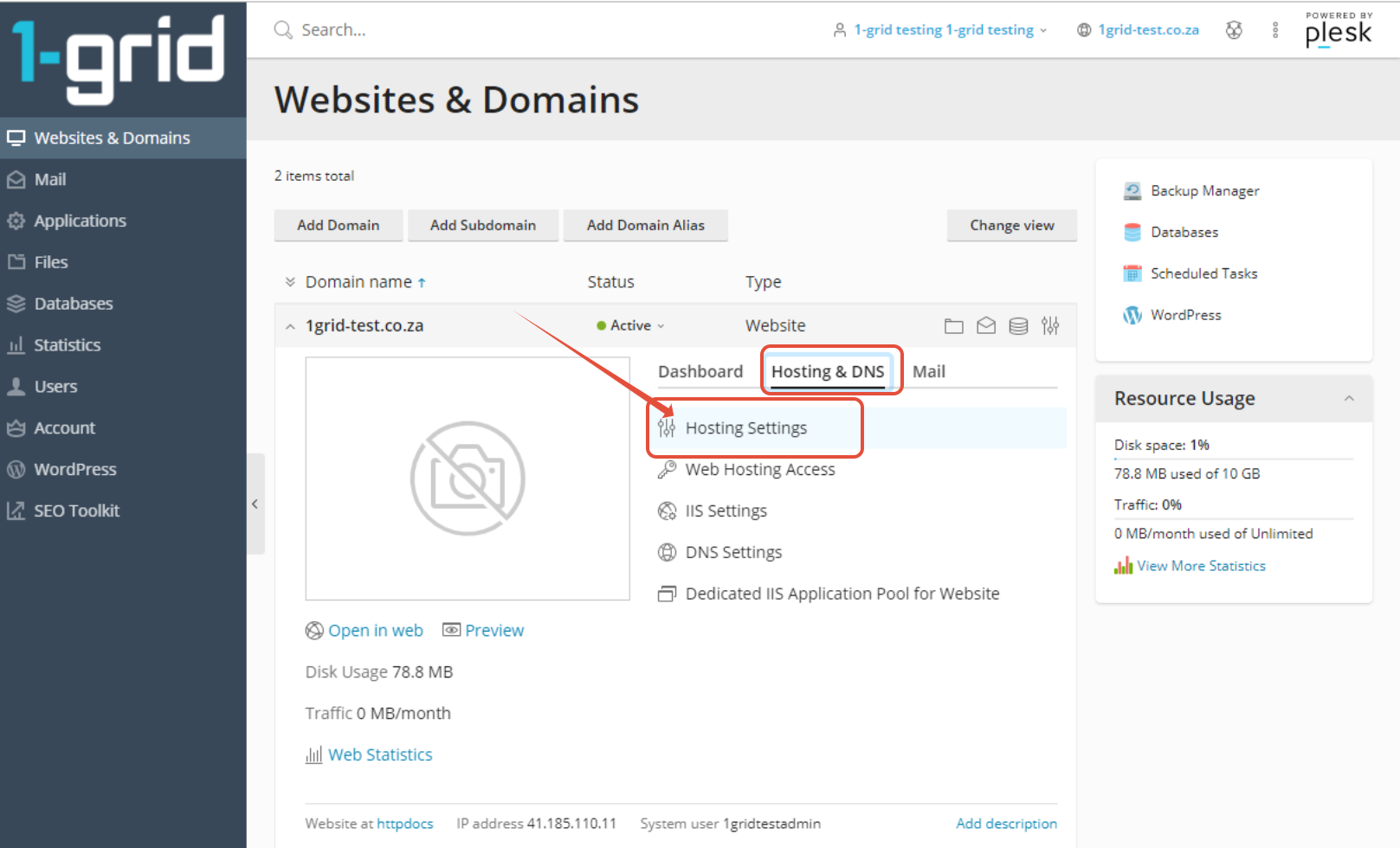This screenshot has width=1400, height=848.
Task: Select Applications in the sidebar
Action: pyautogui.click(x=123, y=222)
